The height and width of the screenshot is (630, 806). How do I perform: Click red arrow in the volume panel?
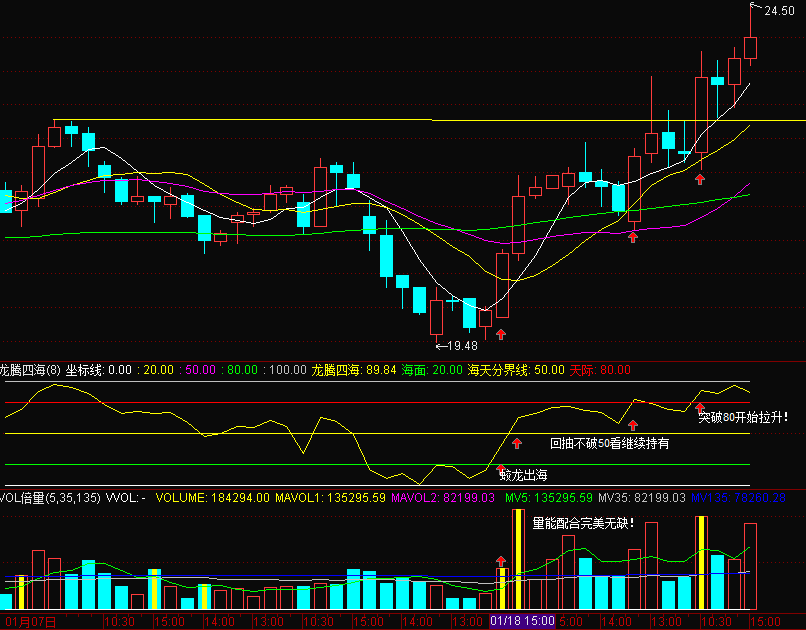pos(501,562)
